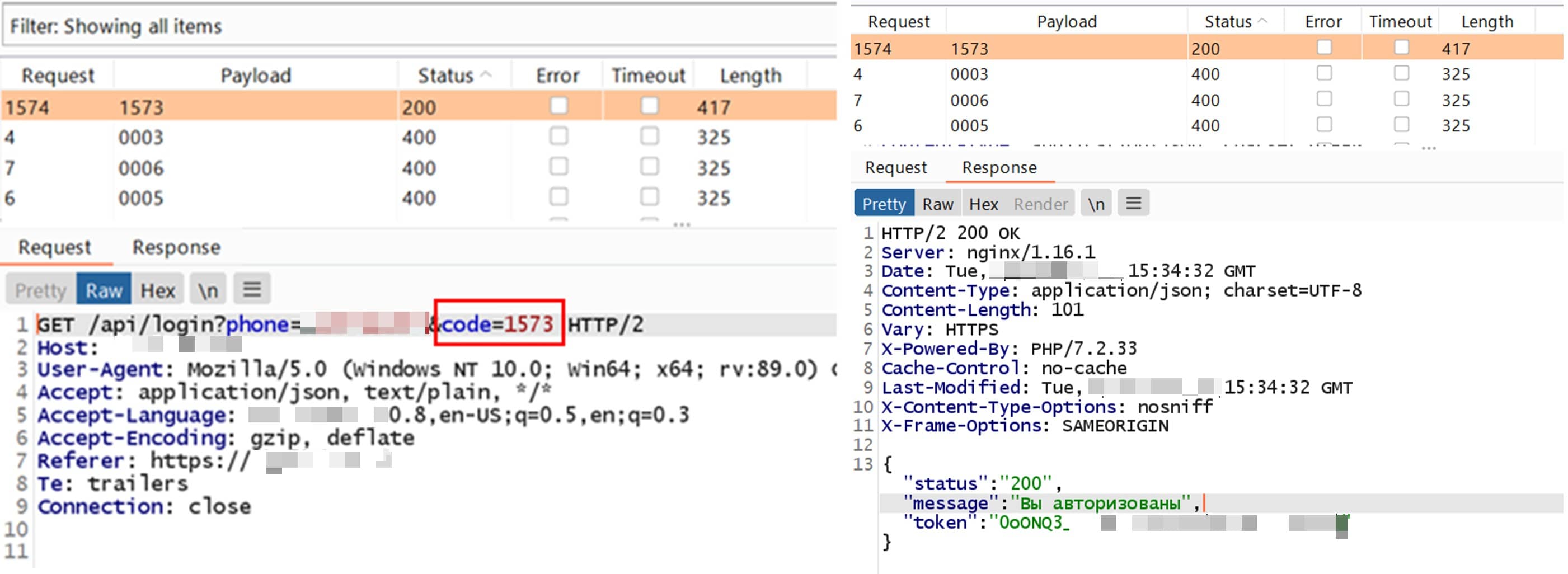
Task: Sort by Request column in right table
Action: 898,22
